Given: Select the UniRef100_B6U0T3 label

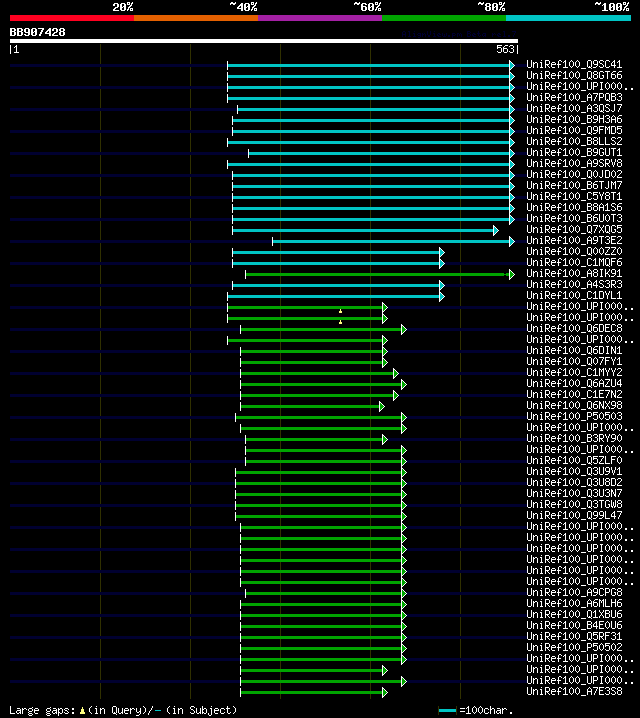Looking at the screenshot, I should [574, 218].
